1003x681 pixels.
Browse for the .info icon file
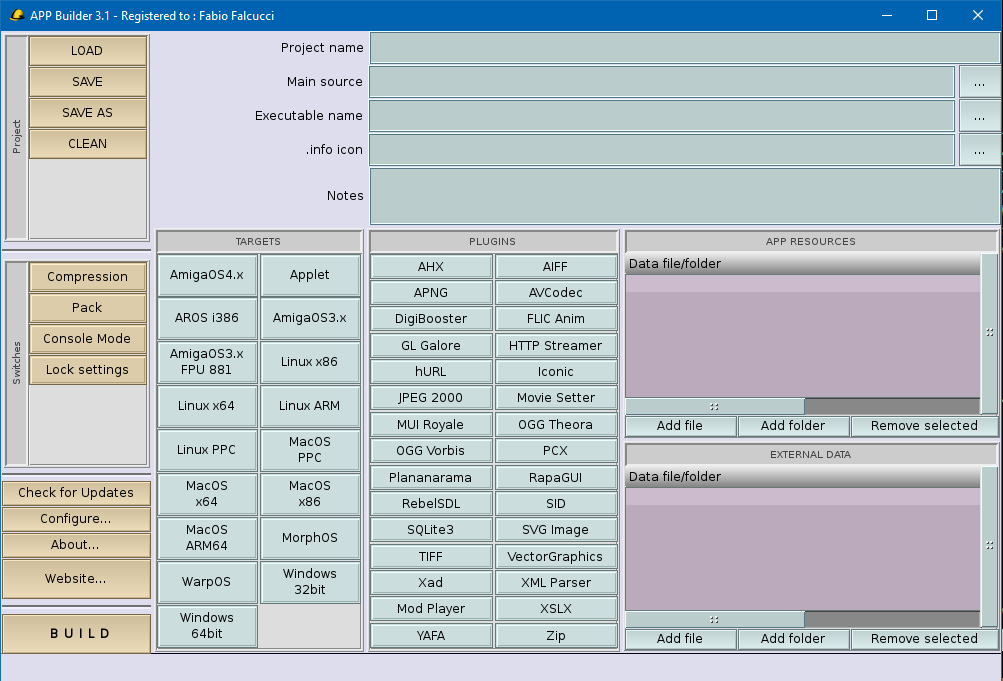979,149
